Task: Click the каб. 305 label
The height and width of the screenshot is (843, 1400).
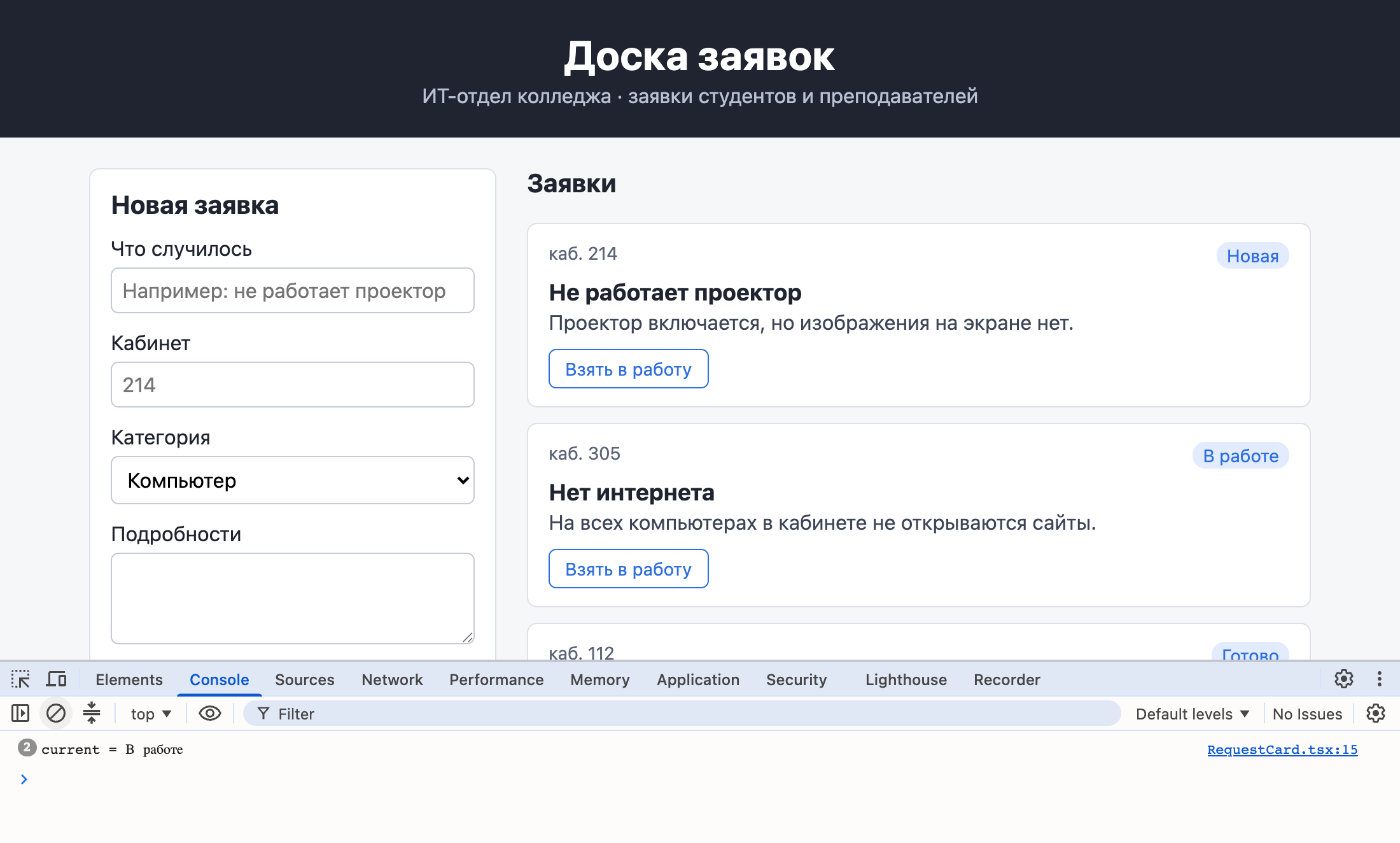Action: click(x=584, y=453)
